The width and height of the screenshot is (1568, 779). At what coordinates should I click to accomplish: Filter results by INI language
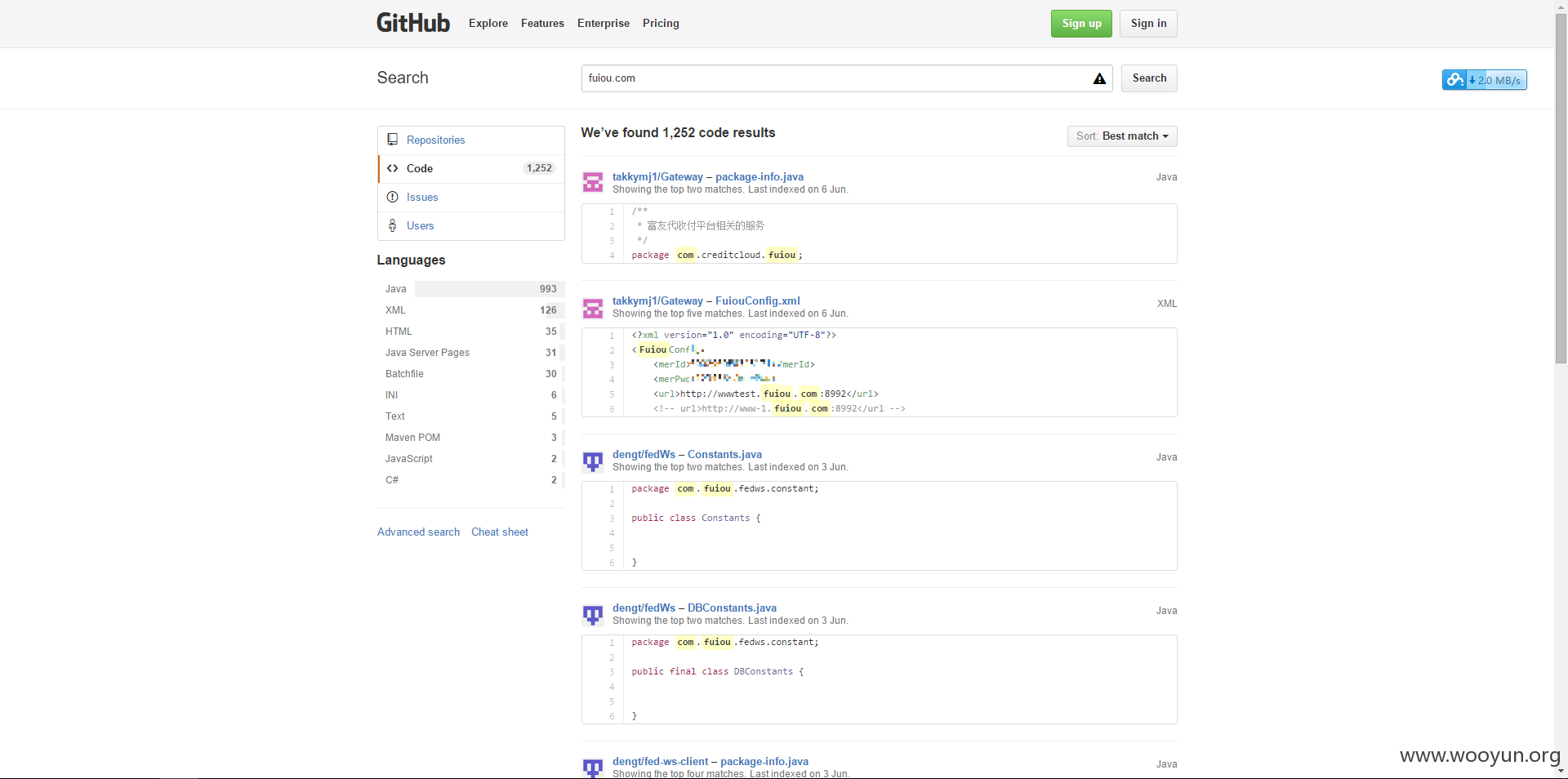pos(471,395)
